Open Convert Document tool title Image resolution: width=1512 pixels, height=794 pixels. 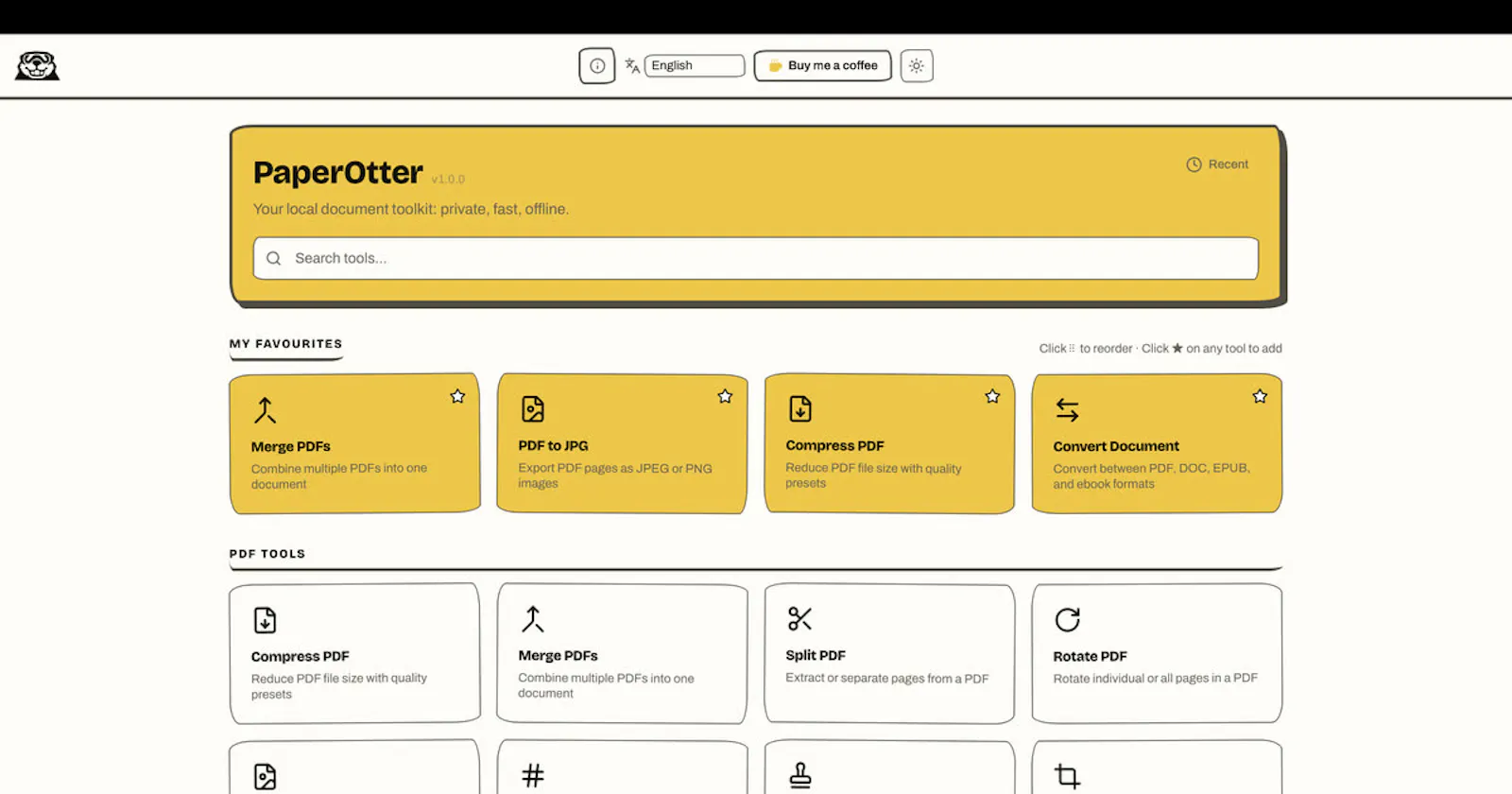click(1116, 446)
